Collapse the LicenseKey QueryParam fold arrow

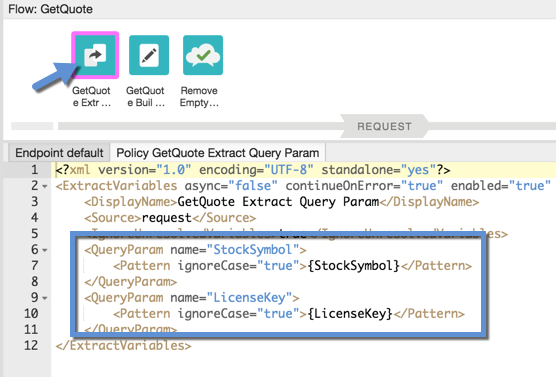click(45, 298)
